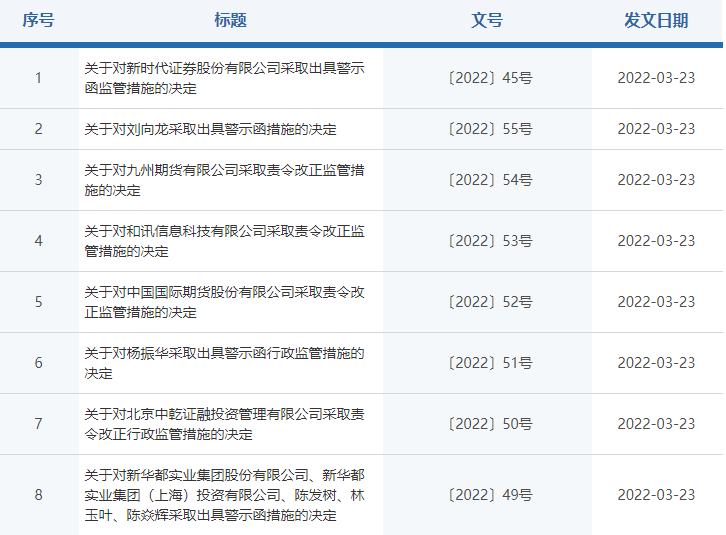Screen dimensions: 726x535
Task: Open decision on 北京中乾证融投资管理有限公司
Action: tap(225, 424)
